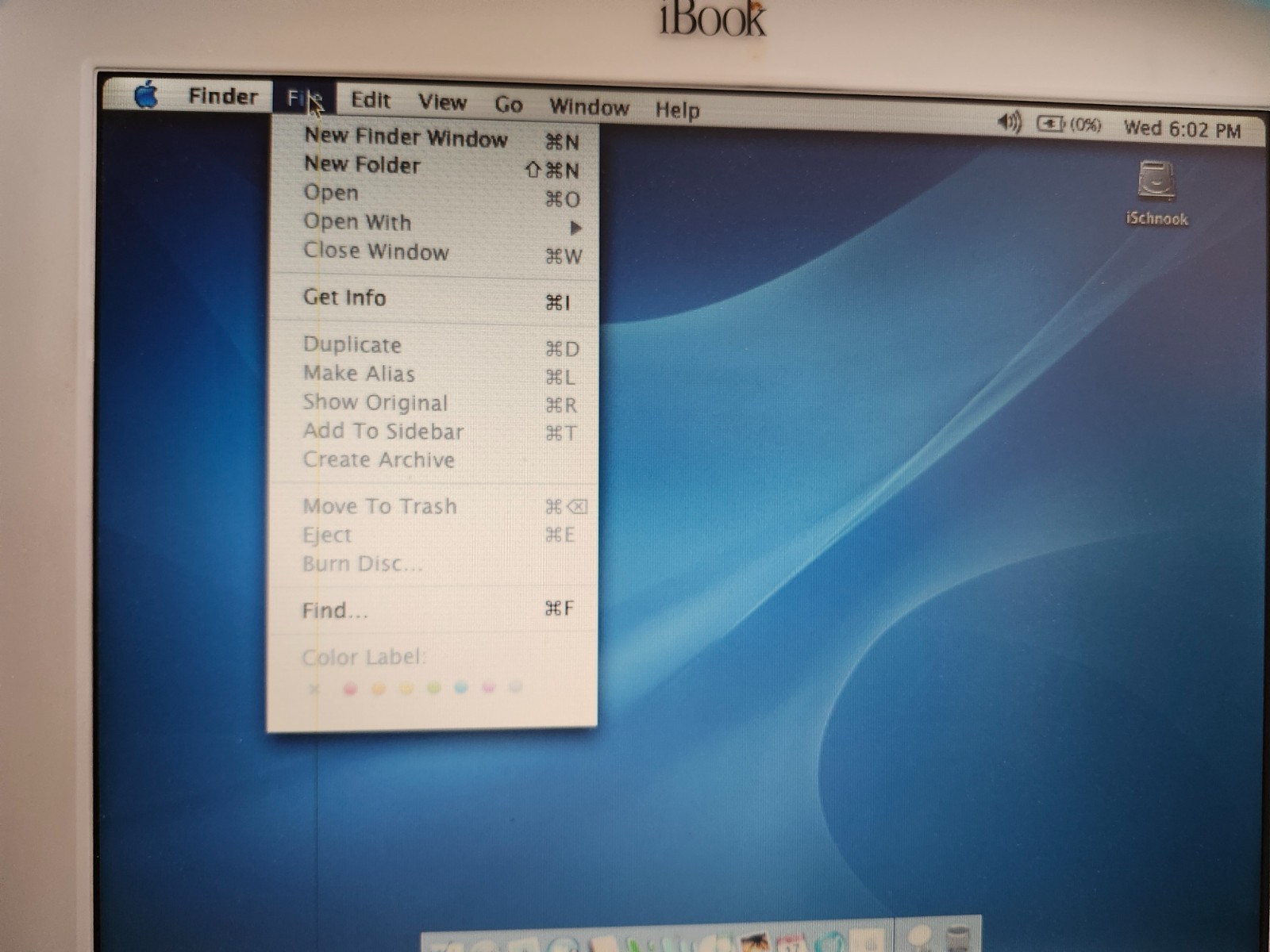The image size is (1270, 952).
Task: Close the open File menu title
Action: click(304, 98)
